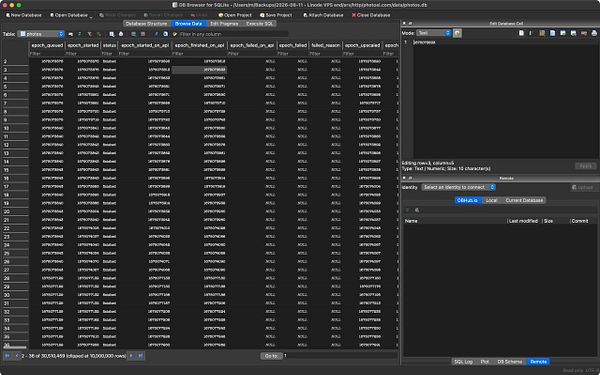Image resolution: width=600 pixels, height=375 pixels.
Task: Click the Filter box under the status column
Action: [x=109, y=54]
